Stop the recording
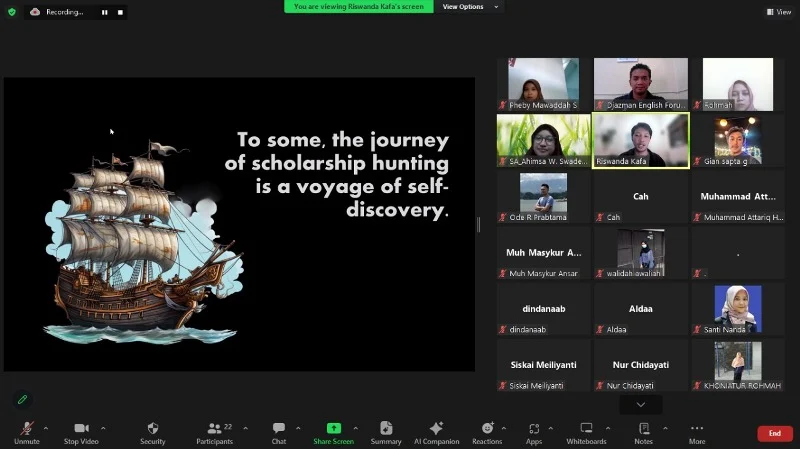Image resolution: width=800 pixels, height=449 pixels. tap(119, 12)
